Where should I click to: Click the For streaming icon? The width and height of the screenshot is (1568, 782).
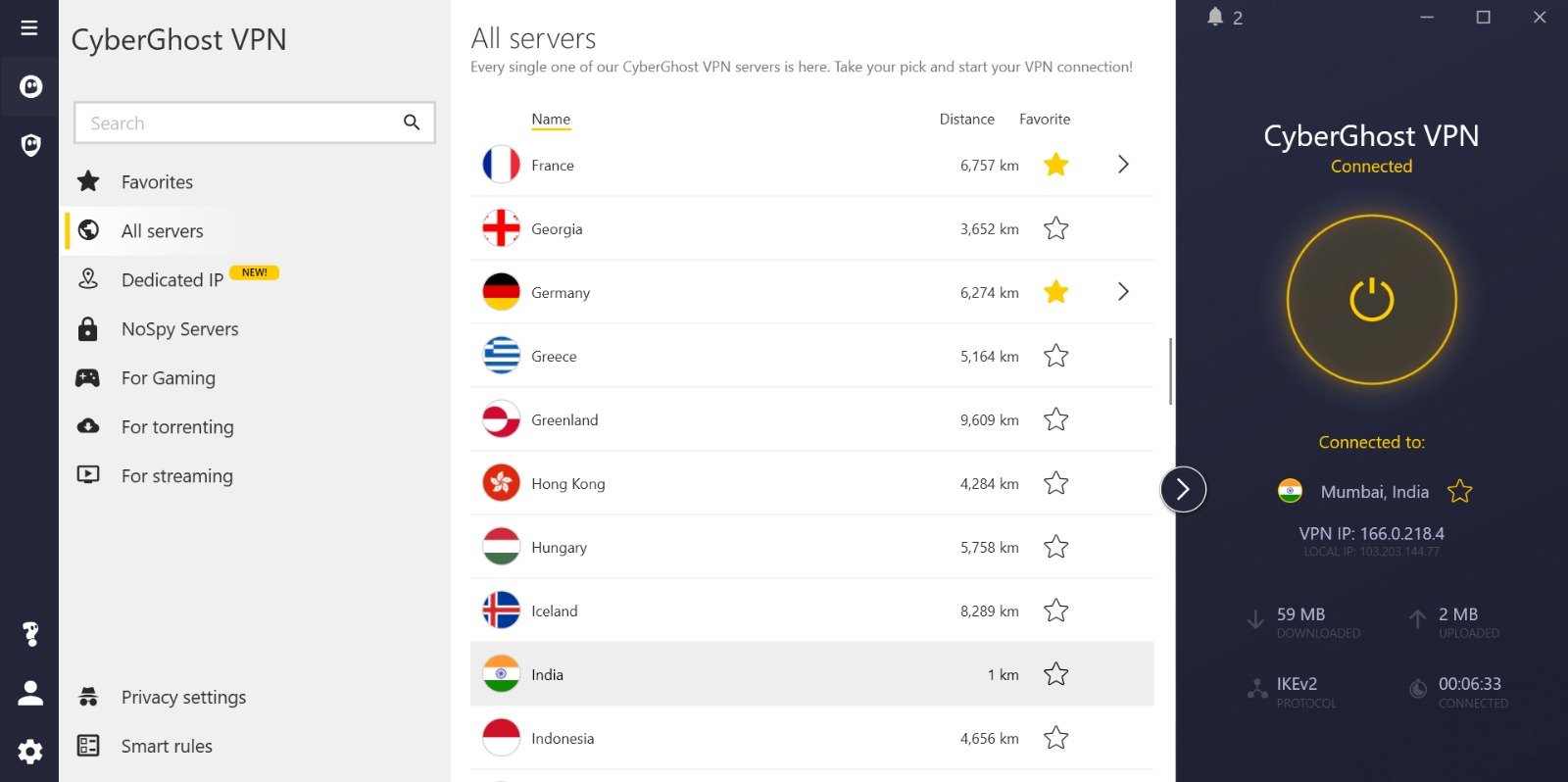(x=88, y=475)
